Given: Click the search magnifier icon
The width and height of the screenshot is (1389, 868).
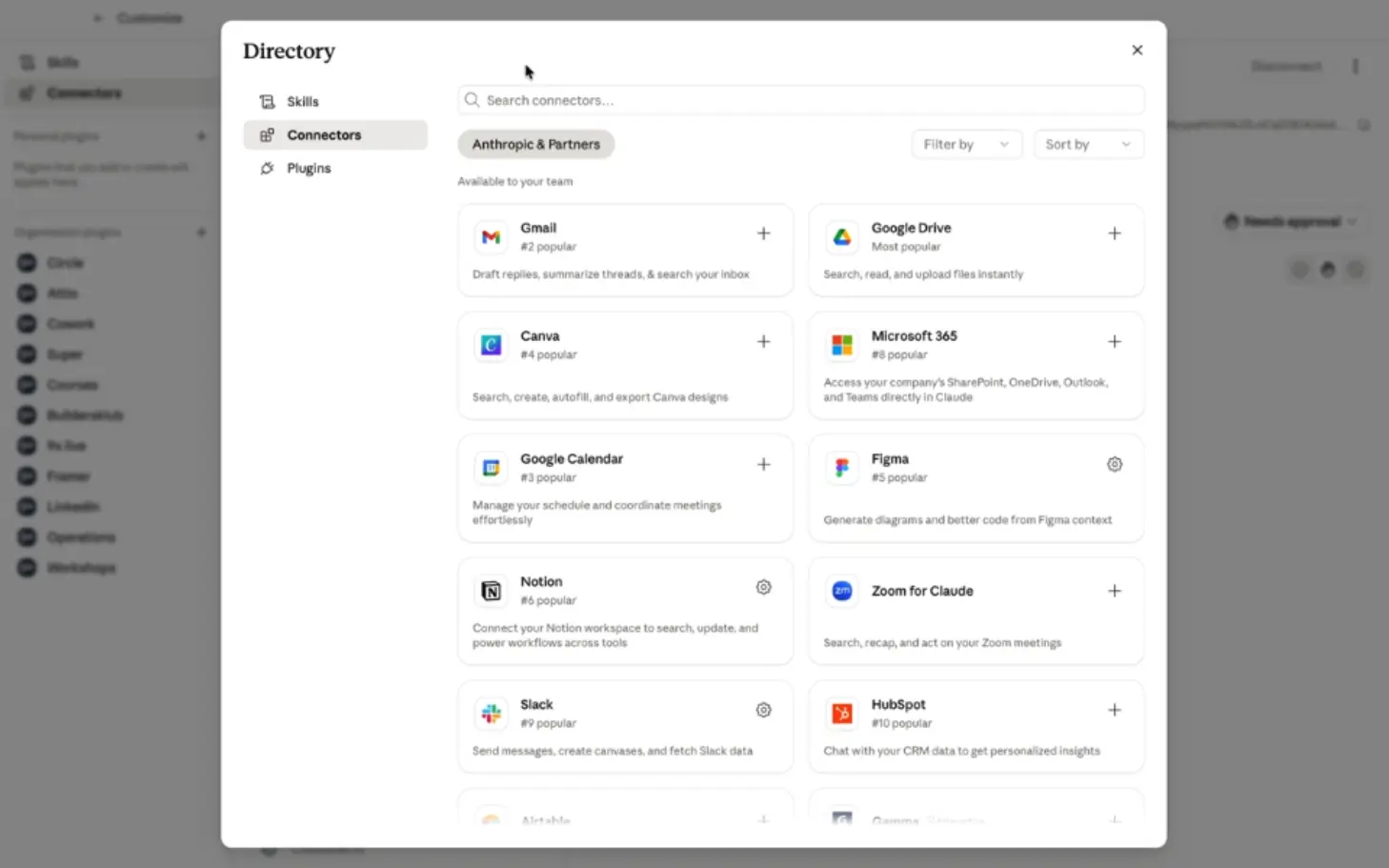Looking at the screenshot, I should 472,100.
